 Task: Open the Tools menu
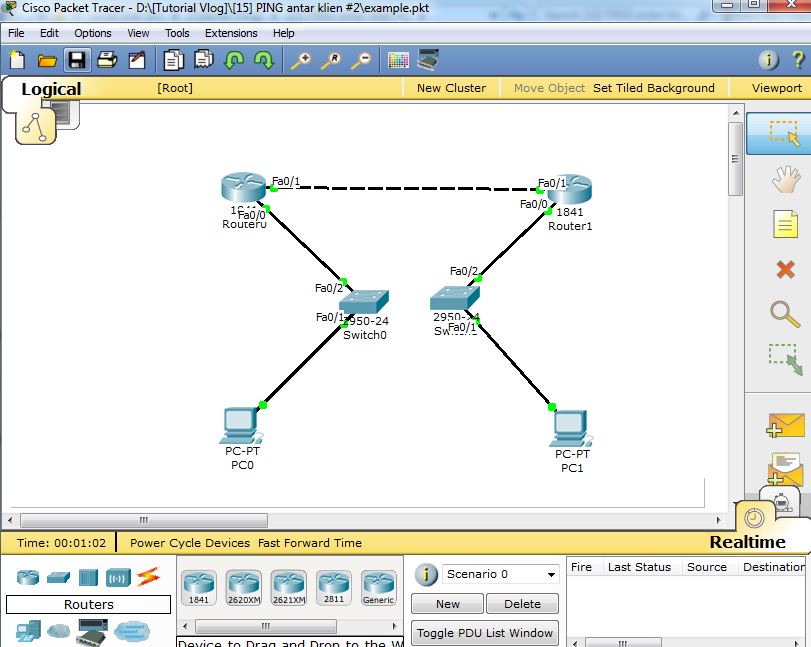click(177, 33)
